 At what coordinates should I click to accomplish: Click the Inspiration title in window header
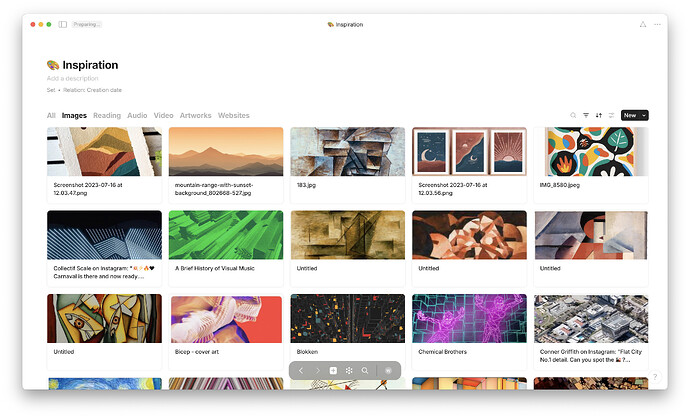(x=349, y=25)
